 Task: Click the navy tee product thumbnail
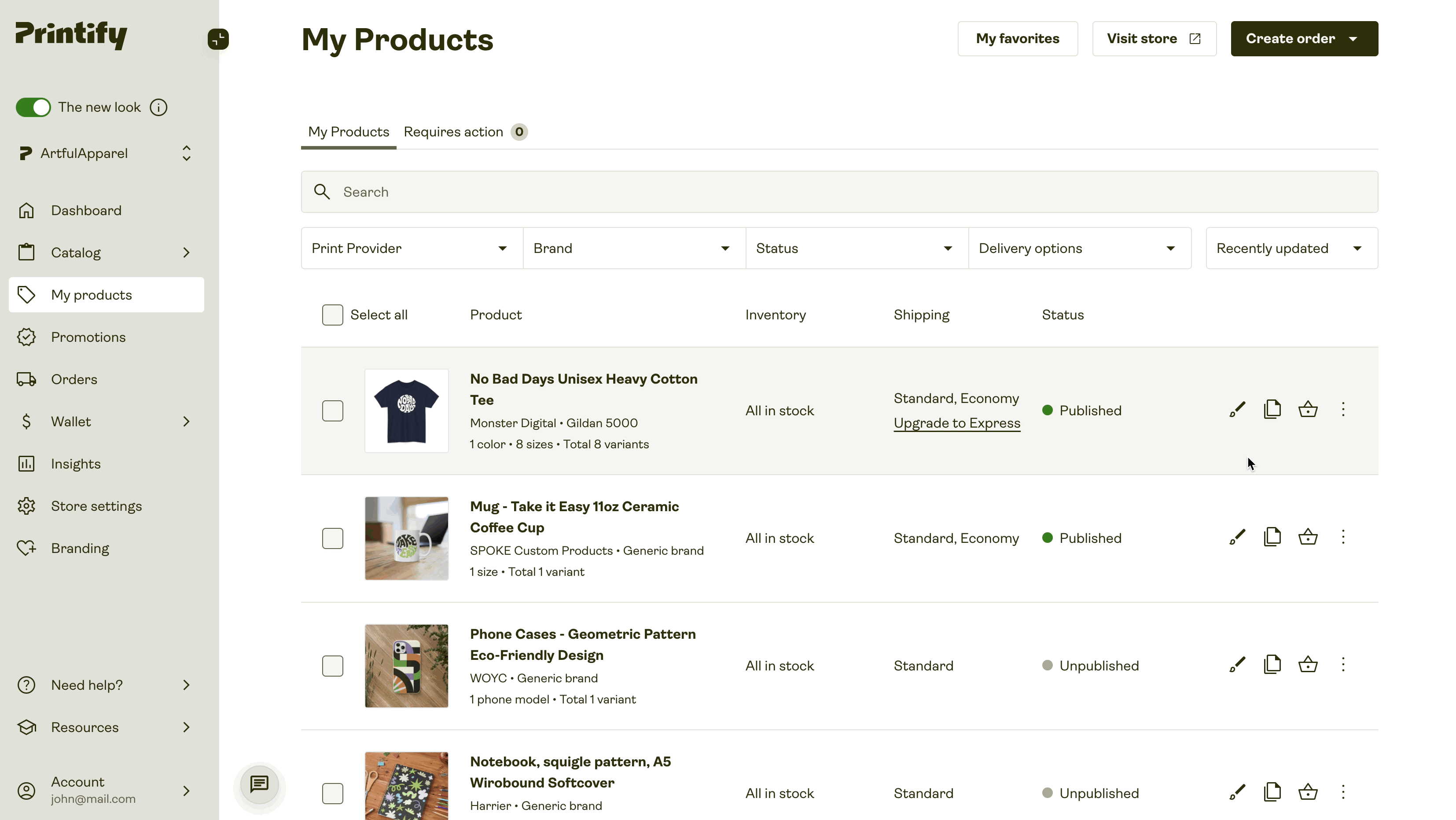(406, 410)
